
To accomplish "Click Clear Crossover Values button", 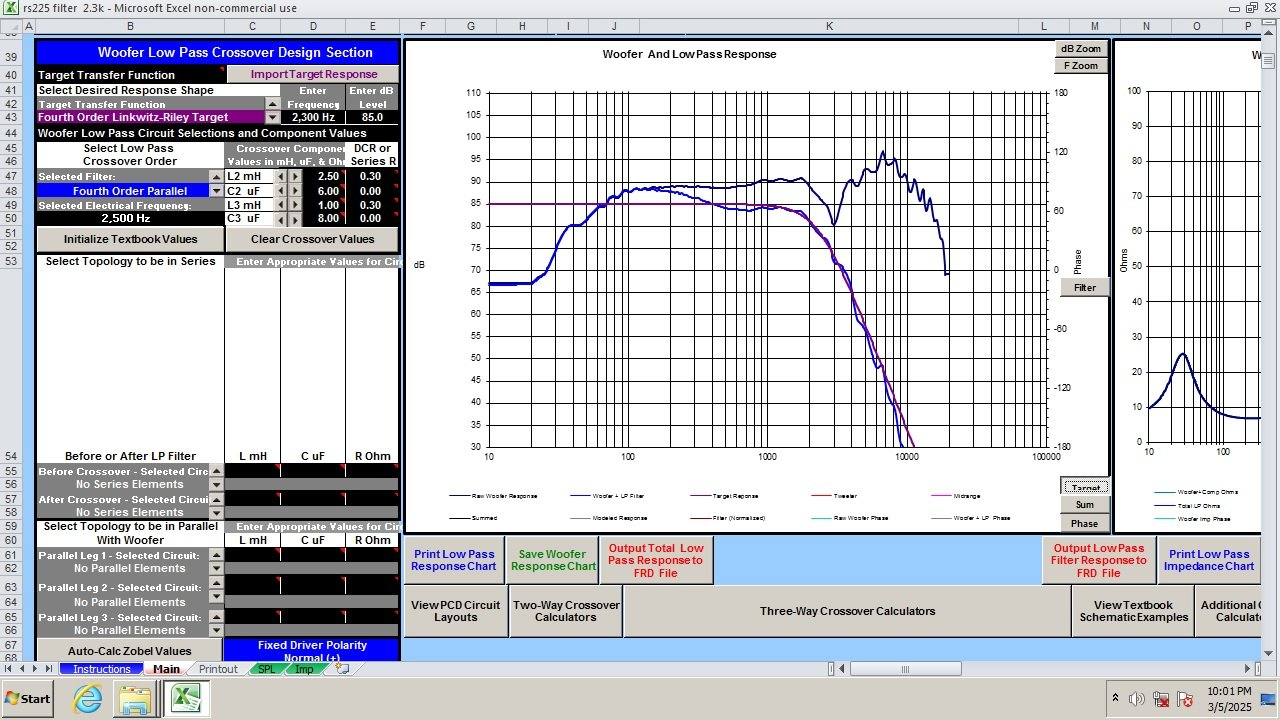I will pyautogui.click(x=312, y=239).
